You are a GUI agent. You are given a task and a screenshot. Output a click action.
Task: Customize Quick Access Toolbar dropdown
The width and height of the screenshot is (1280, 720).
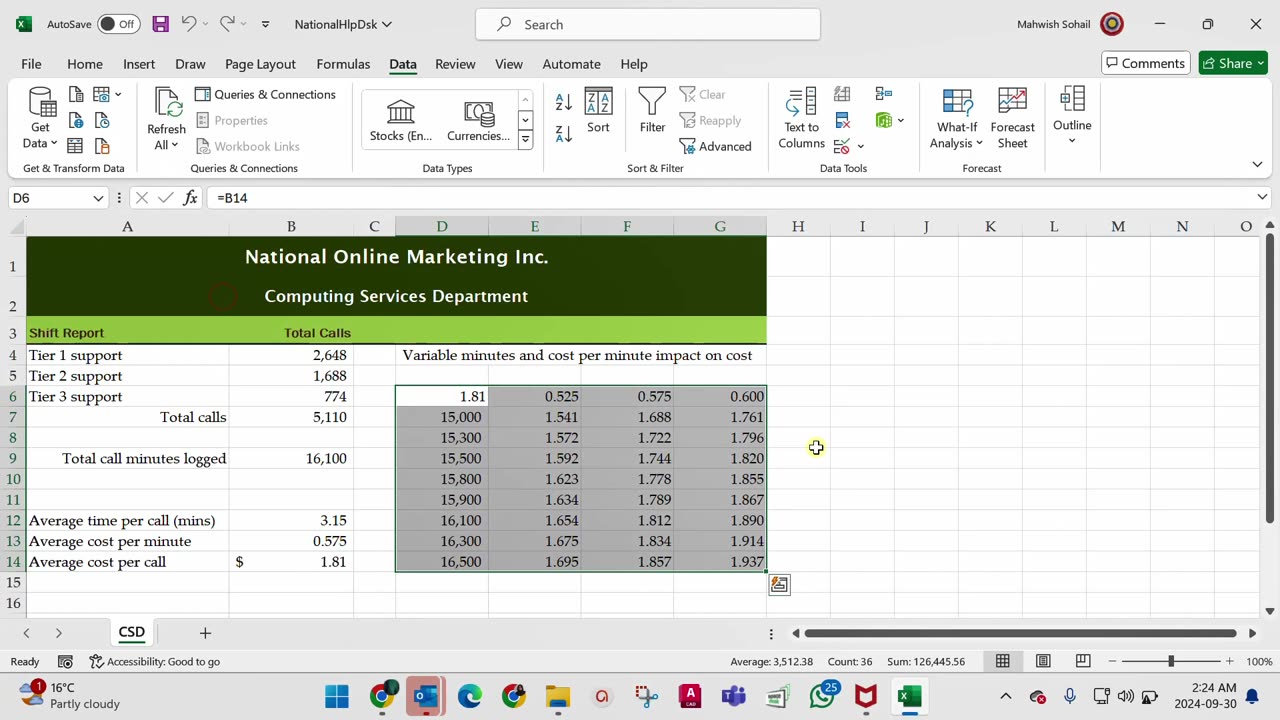(265, 24)
